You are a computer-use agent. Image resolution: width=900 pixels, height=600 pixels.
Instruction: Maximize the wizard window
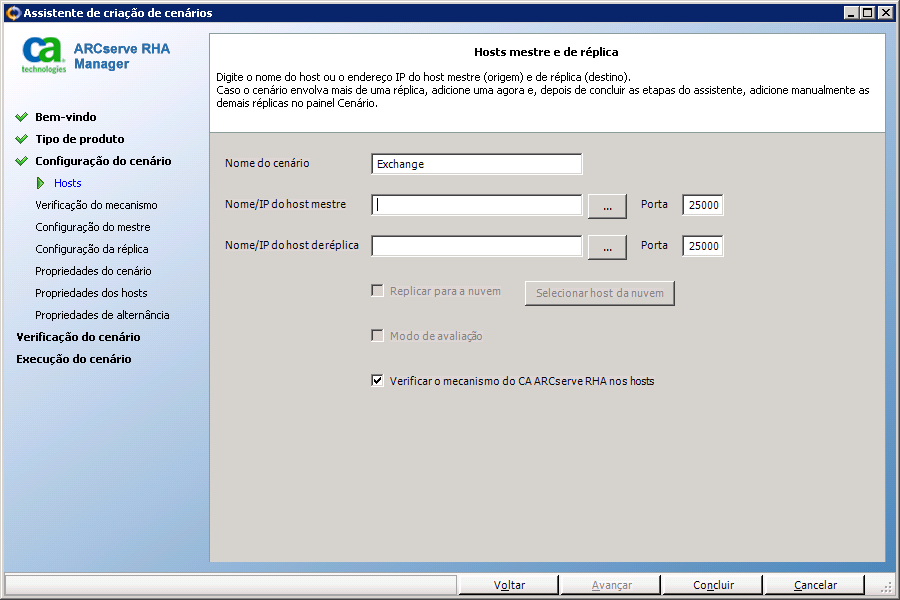tap(867, 13)
